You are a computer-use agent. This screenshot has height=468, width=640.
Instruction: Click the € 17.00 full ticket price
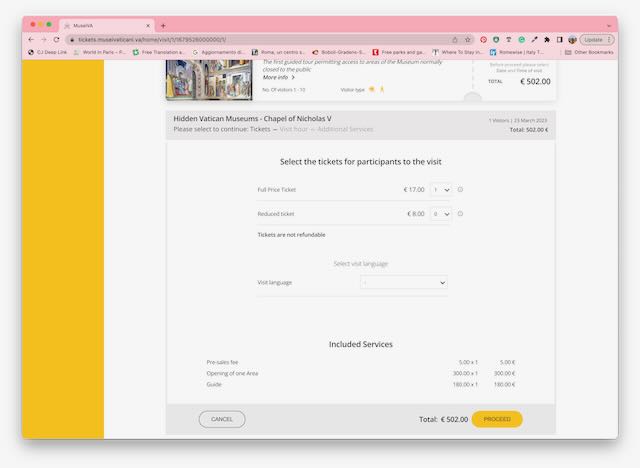(x=414, y=189)
